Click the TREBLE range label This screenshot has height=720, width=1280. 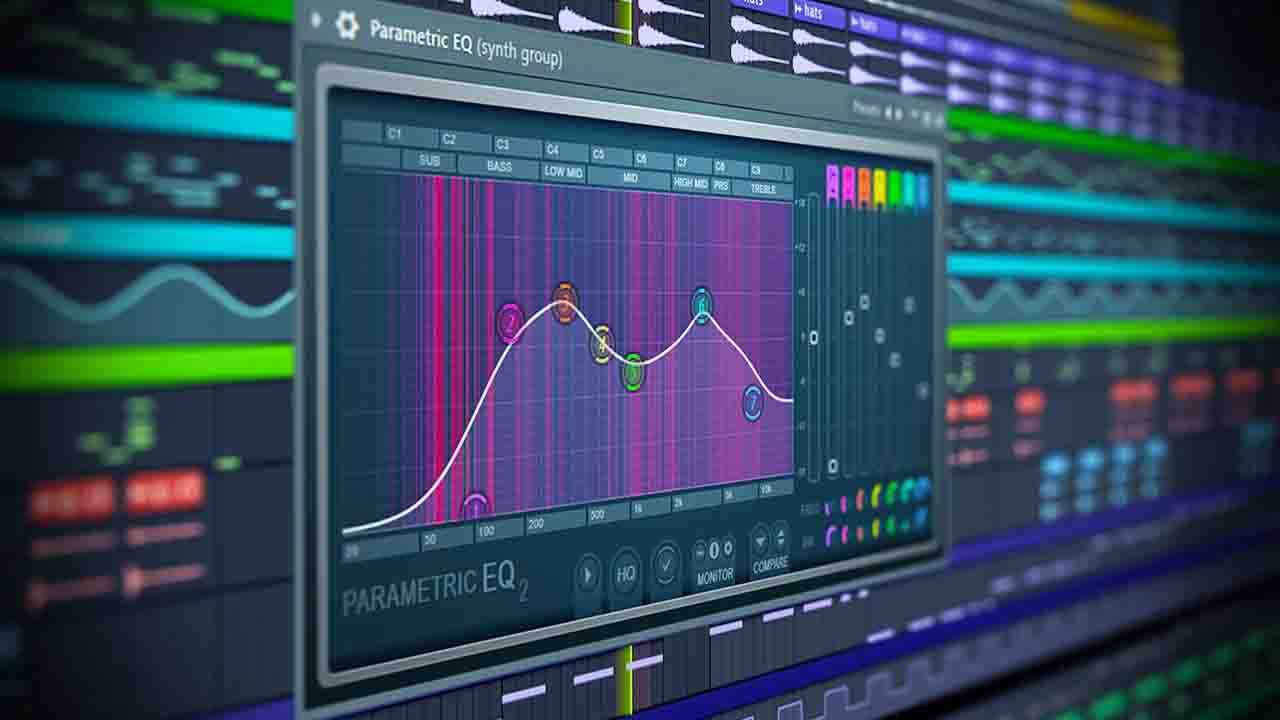pos(761,188)
